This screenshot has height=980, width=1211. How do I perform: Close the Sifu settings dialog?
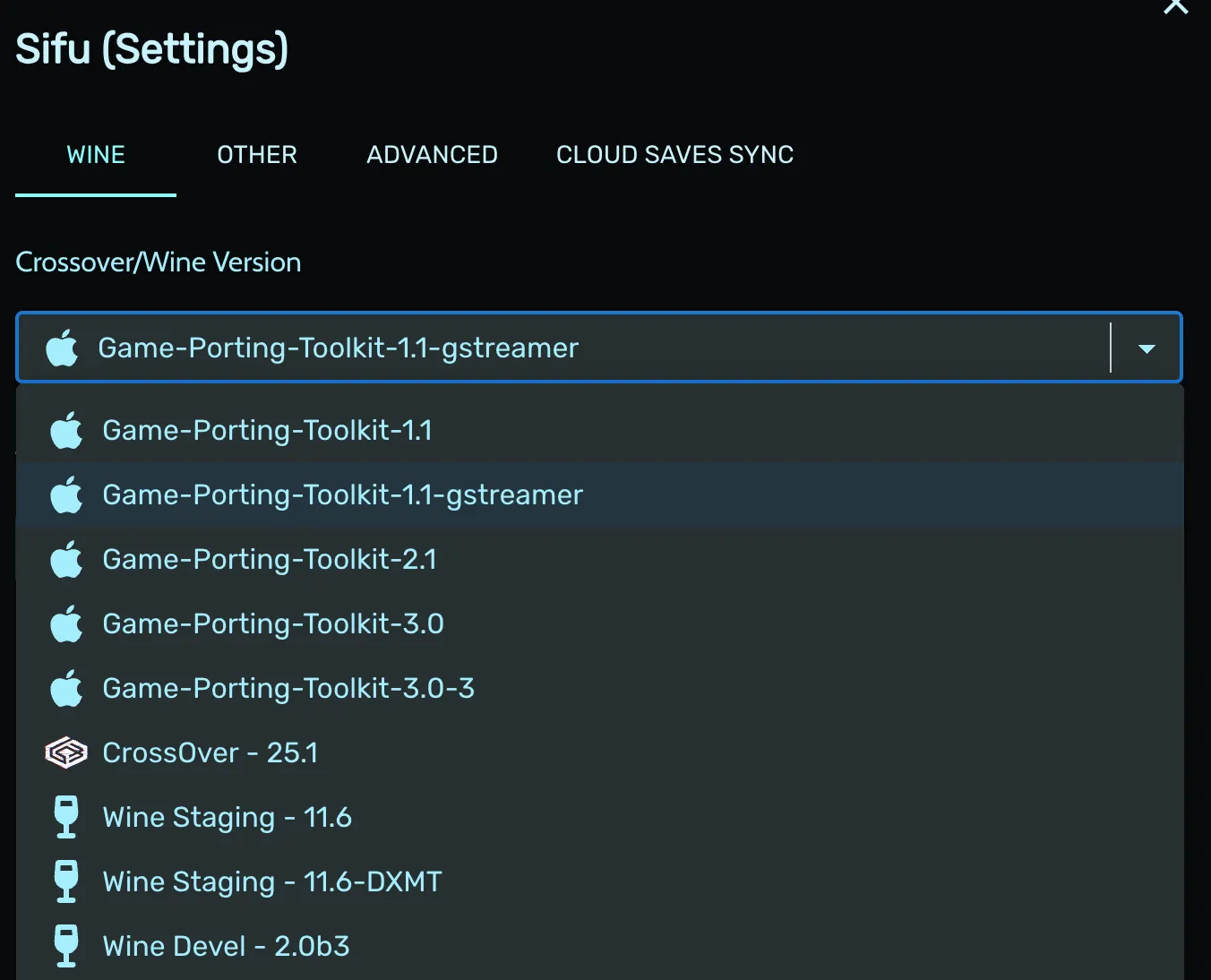(x=1175, y=7)
